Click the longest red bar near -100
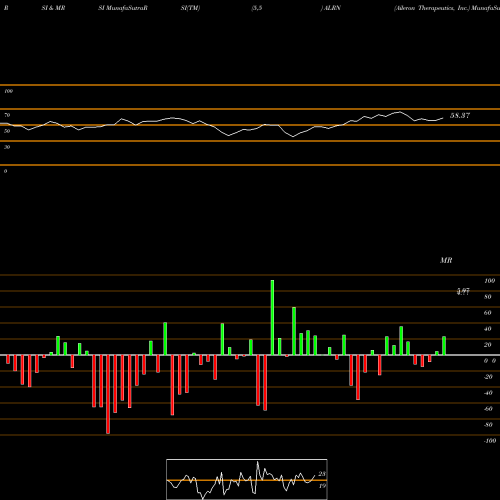 click(x=108, y=394)
